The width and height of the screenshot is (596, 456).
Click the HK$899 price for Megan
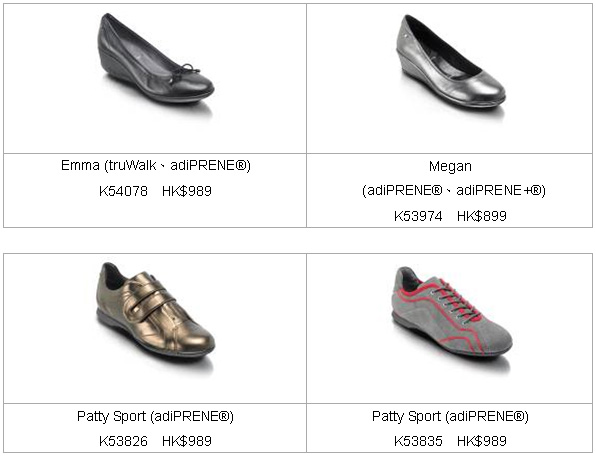click(x=482, y=216)
